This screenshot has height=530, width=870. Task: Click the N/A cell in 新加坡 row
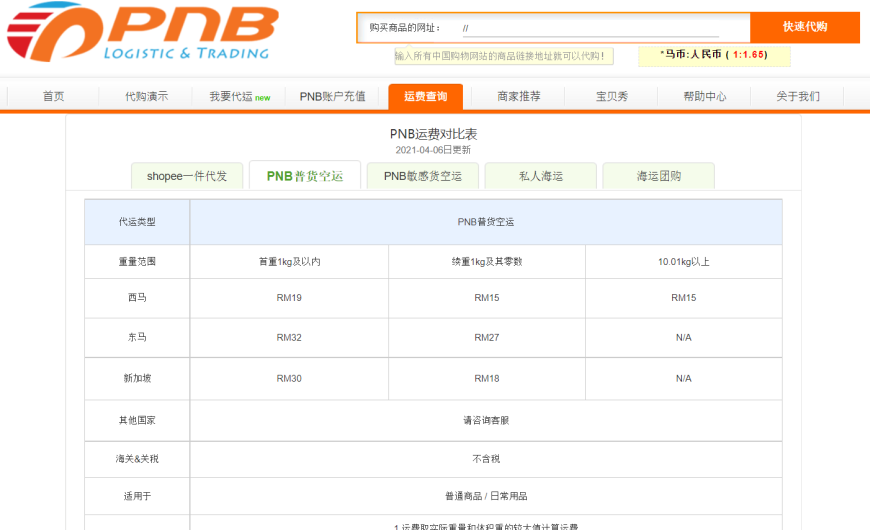pos(684,378)
